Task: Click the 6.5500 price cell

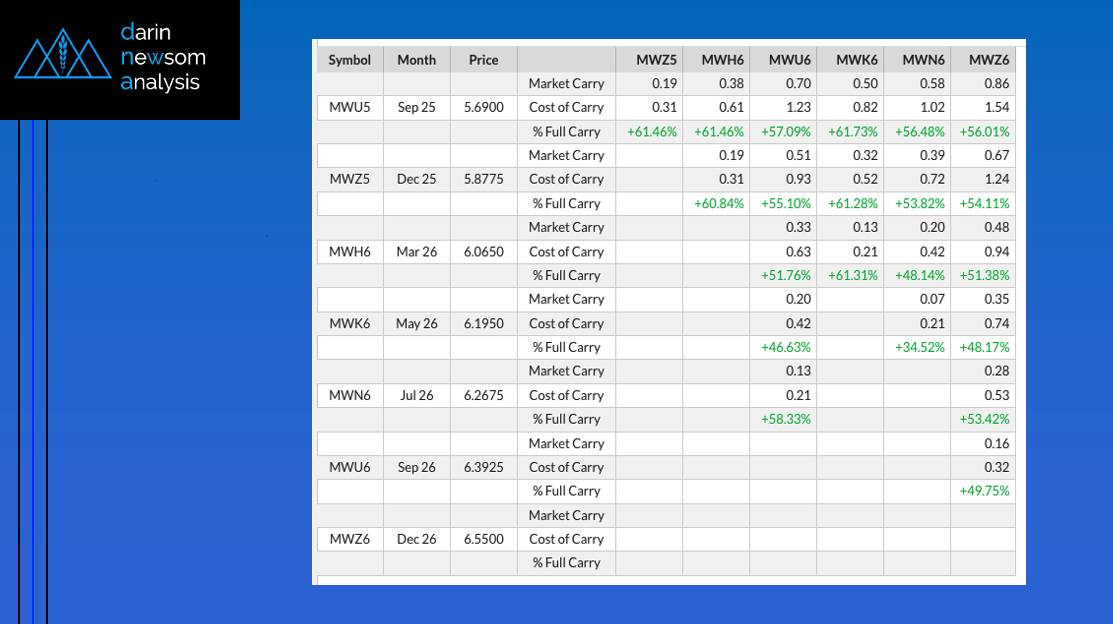Action: click(x=483, y=539)
